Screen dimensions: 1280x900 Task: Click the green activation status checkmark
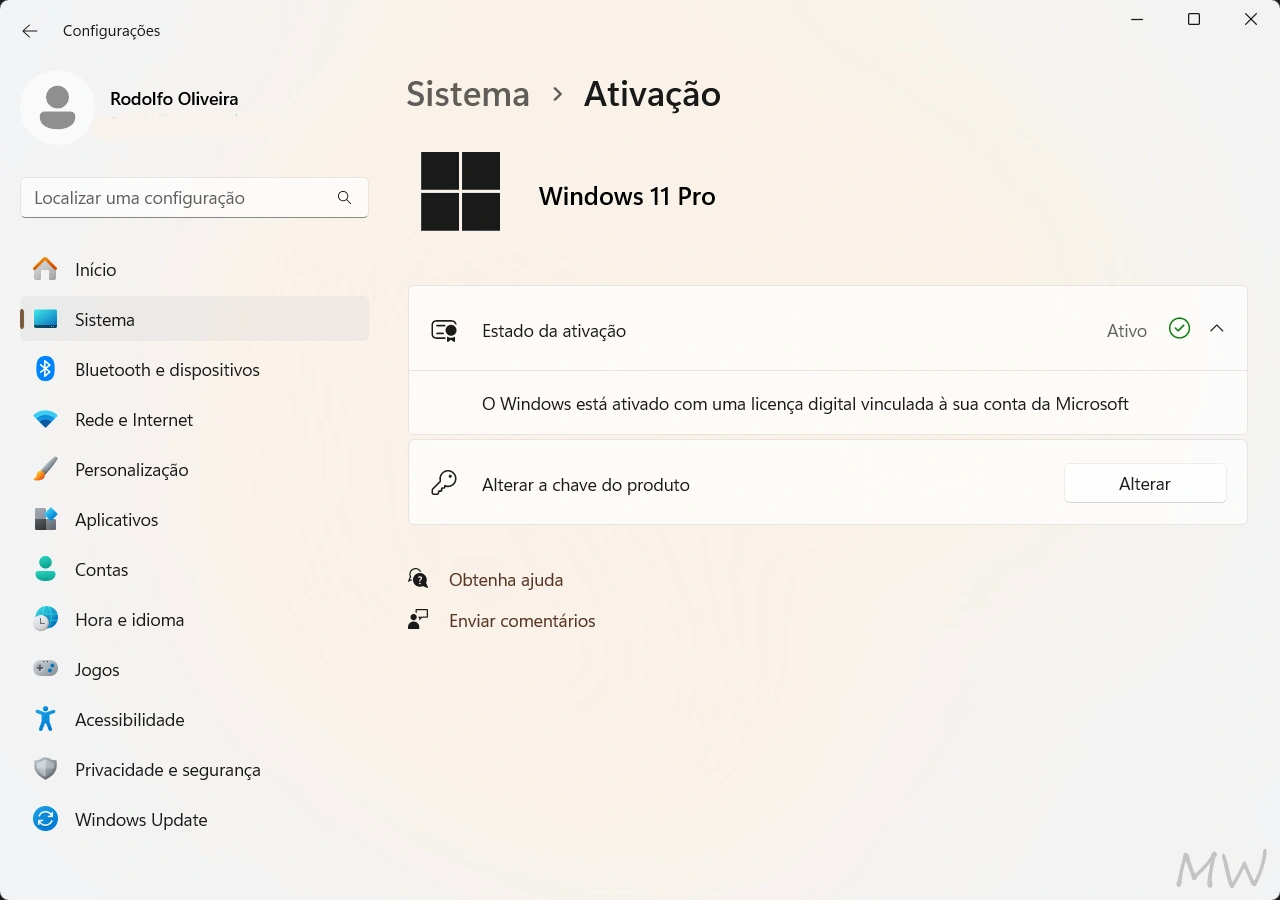click(1179, 328)
